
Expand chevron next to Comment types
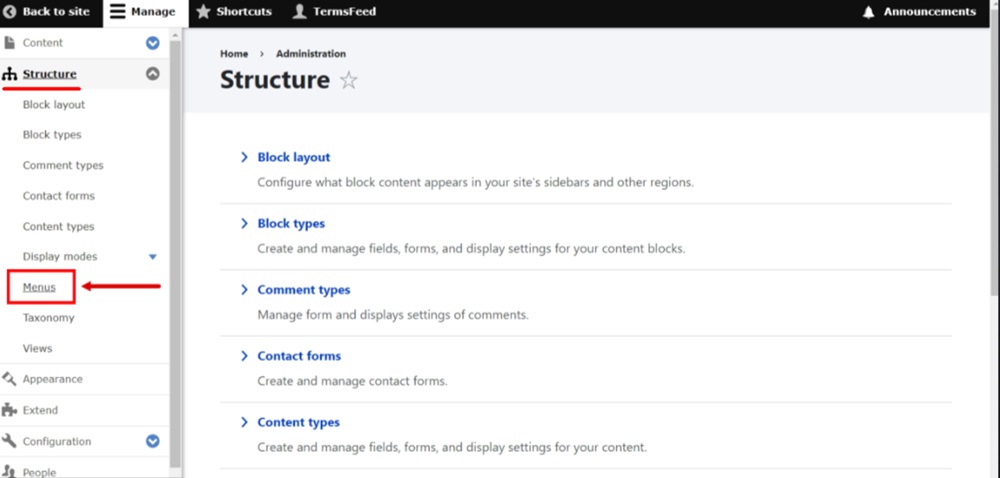click(x=244, y=289)
